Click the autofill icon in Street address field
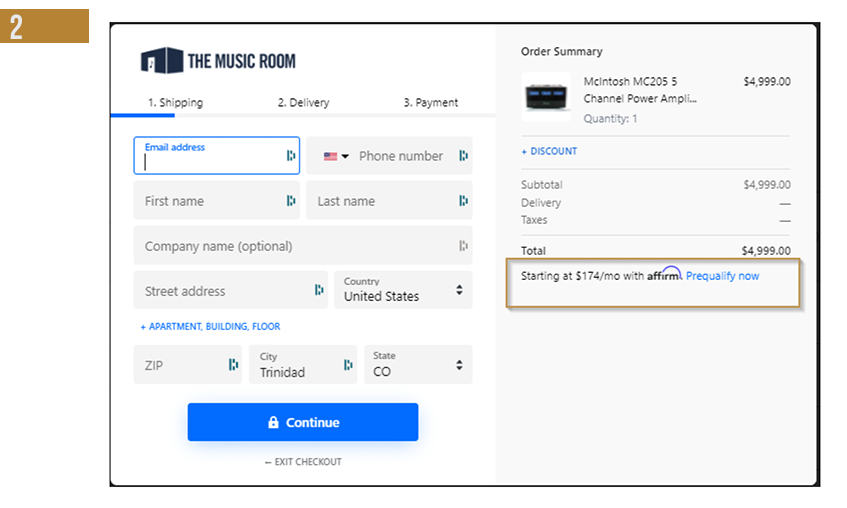This screenshot has width=847, height=508. tap(318, 291)
